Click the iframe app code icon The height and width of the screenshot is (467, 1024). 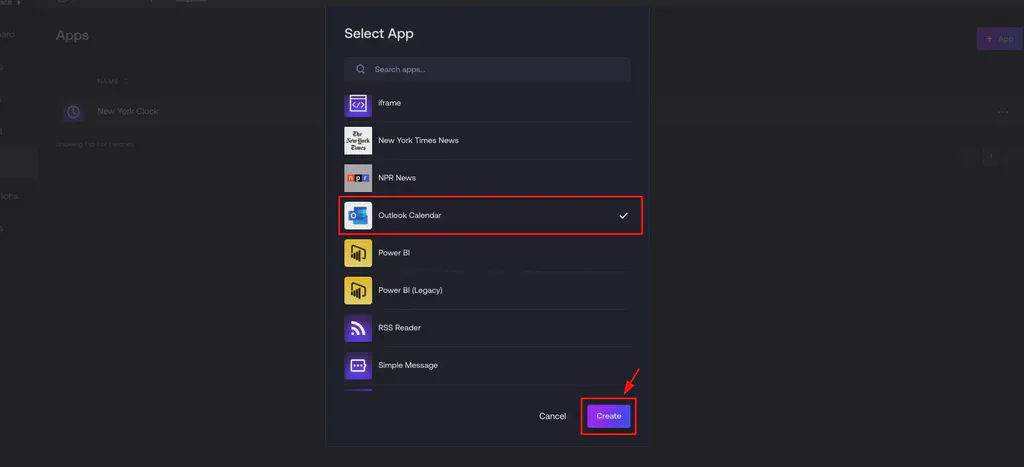pos(358,103)
